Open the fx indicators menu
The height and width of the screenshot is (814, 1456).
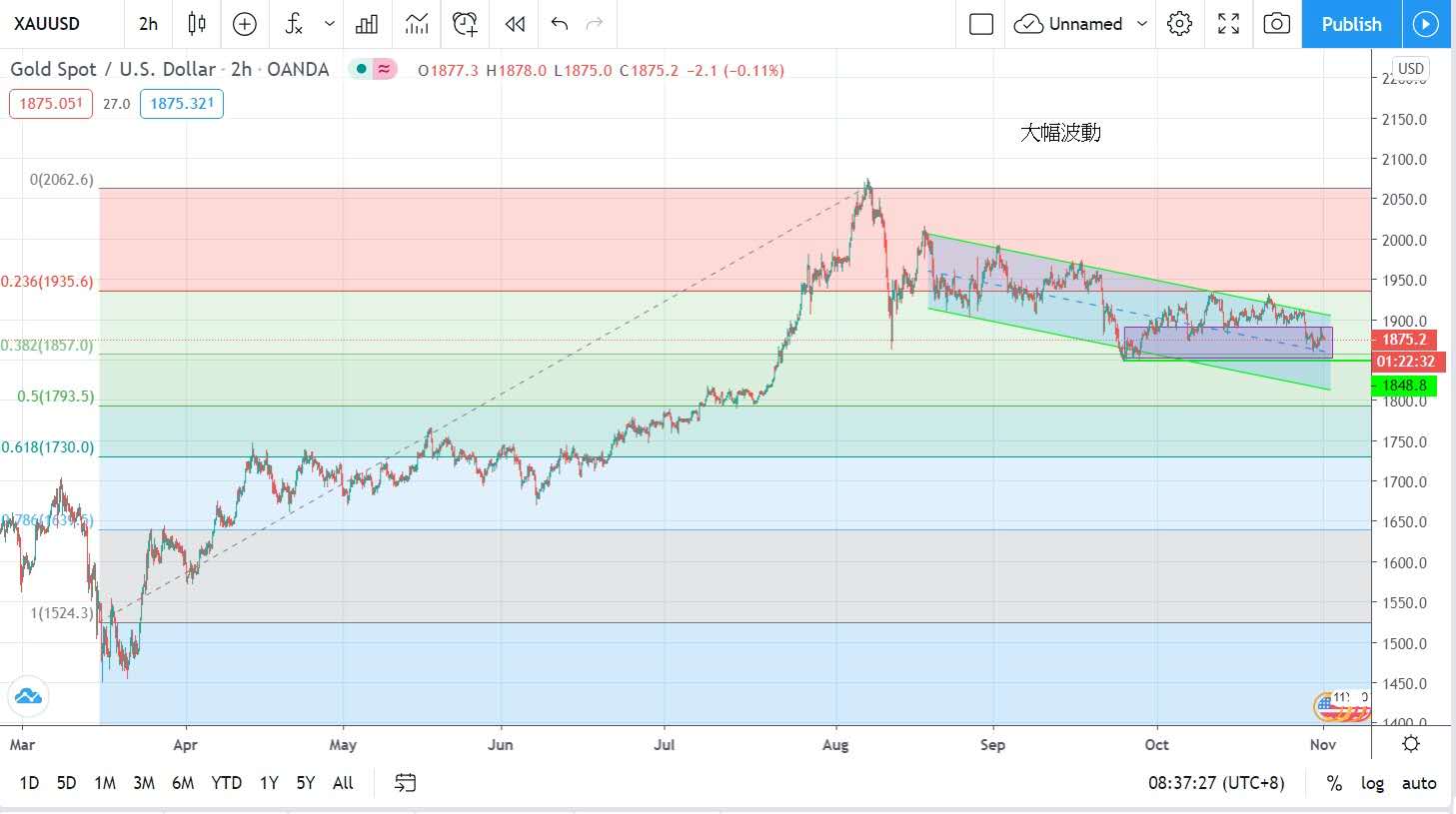click(x=293, y=24)
